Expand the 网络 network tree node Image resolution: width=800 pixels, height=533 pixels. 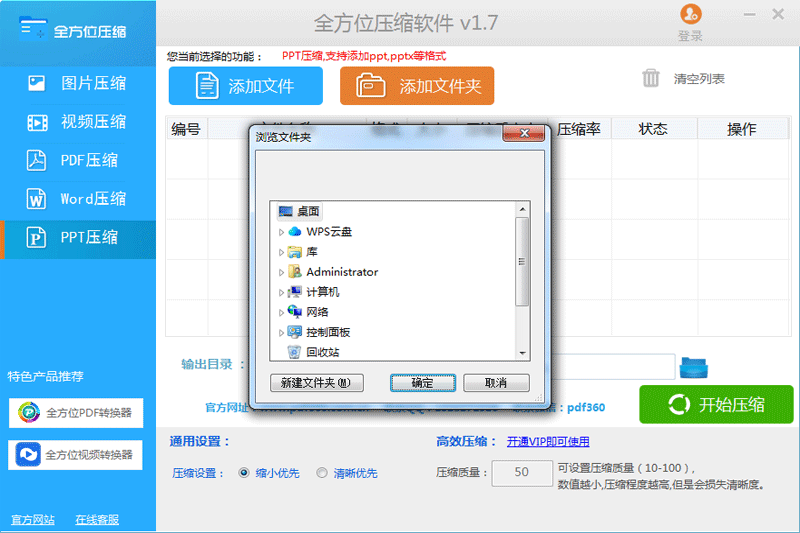[x=281, y=312]
